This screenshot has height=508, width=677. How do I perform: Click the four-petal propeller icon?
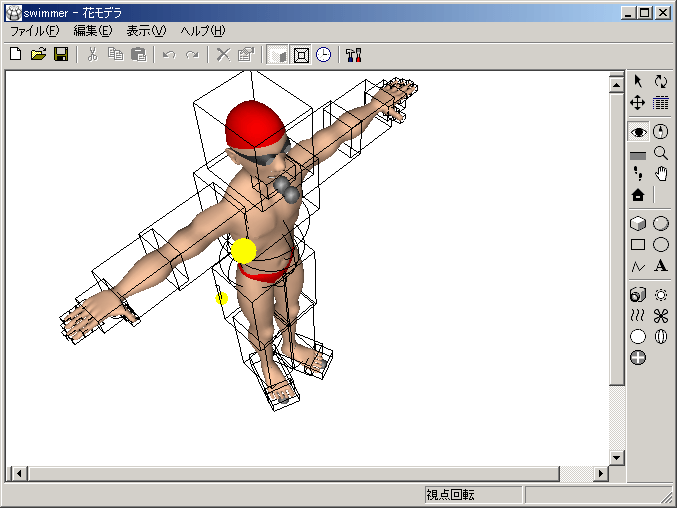(661, 316)
